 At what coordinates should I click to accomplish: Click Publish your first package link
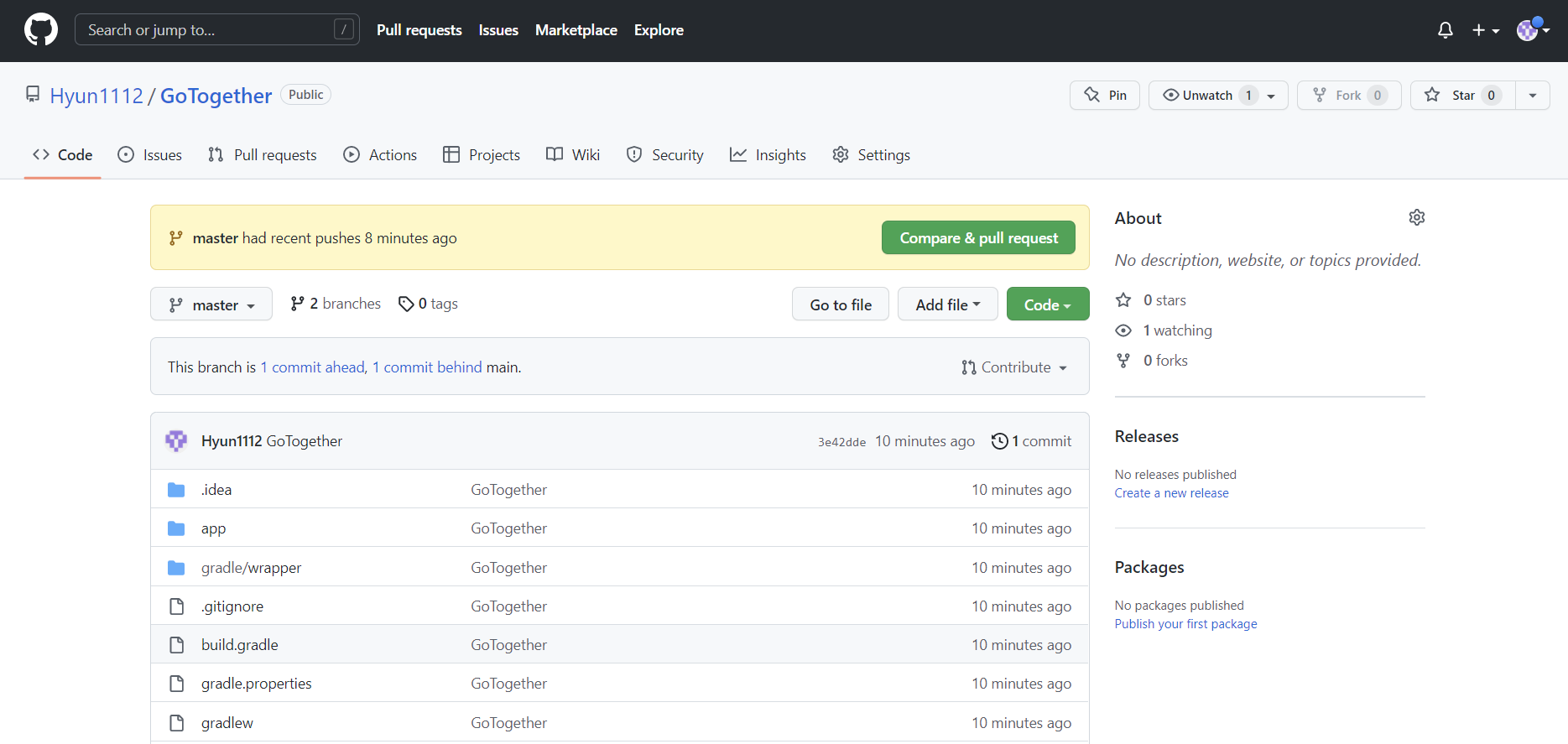[x=1185, y=624]
